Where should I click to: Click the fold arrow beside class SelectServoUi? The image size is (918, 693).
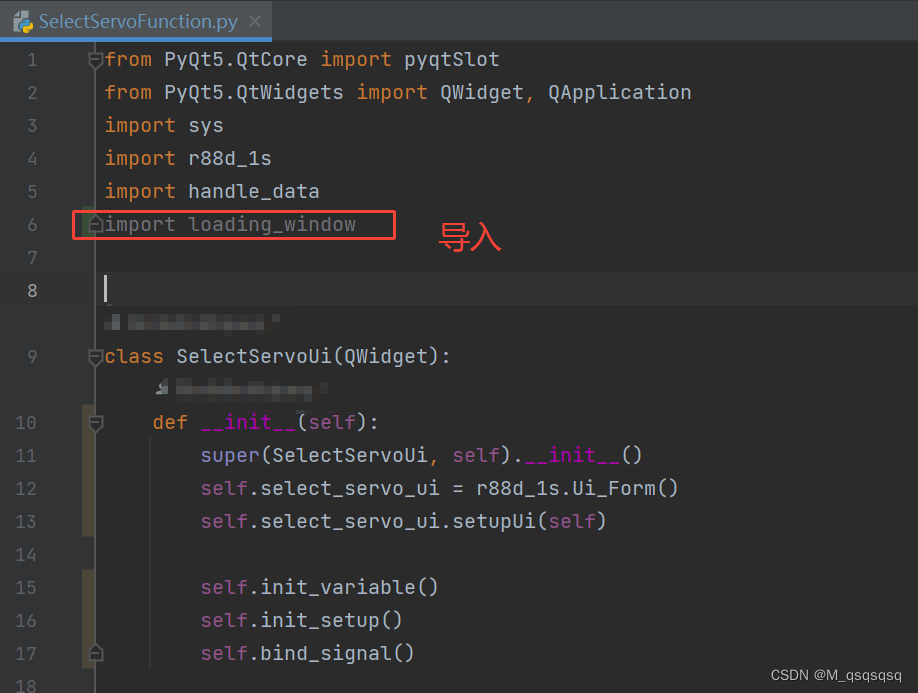click(x=94, y=356)
